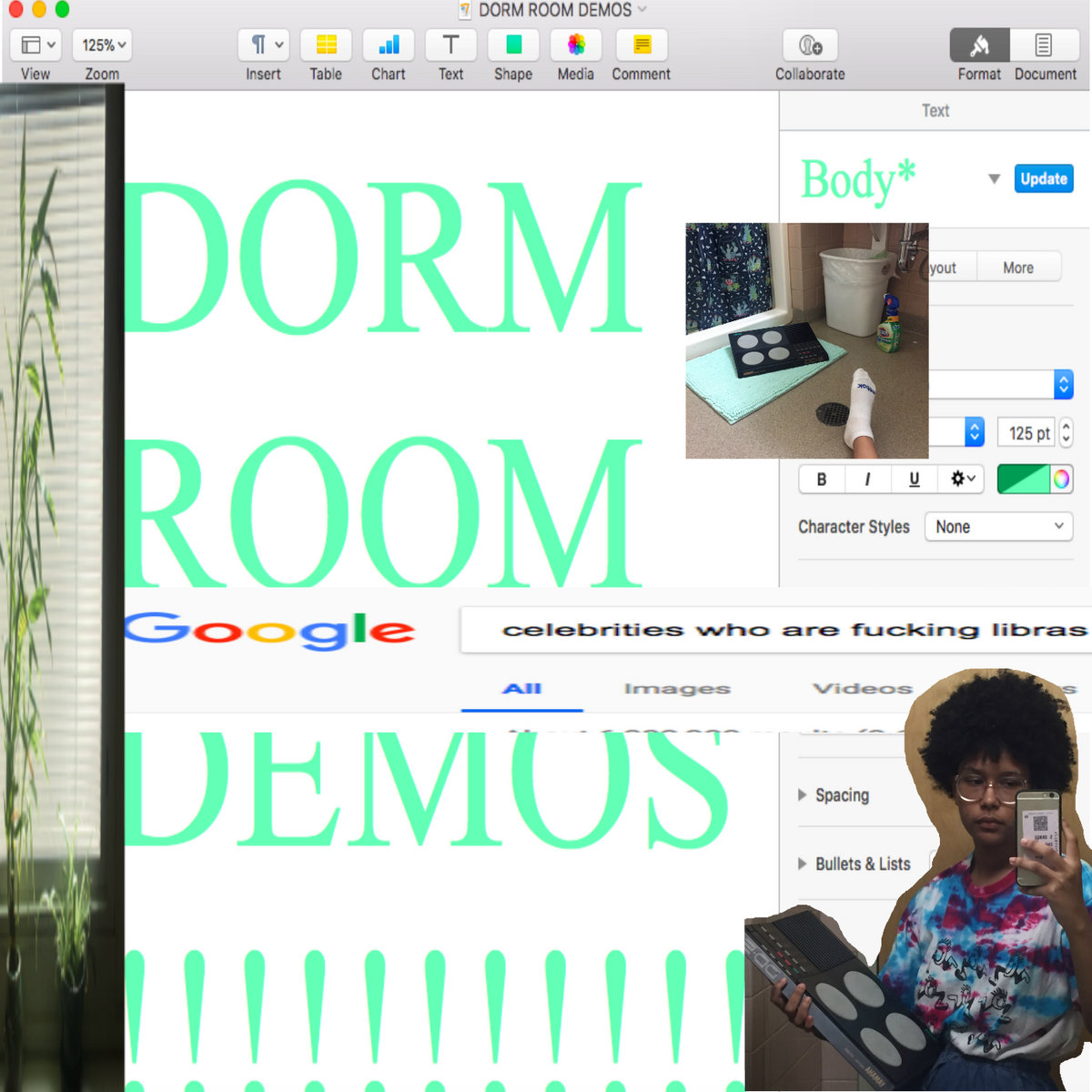Toggle italic text formatting
The image size is (1092, 1092).
pyautogui.click(x=867, y=480)
